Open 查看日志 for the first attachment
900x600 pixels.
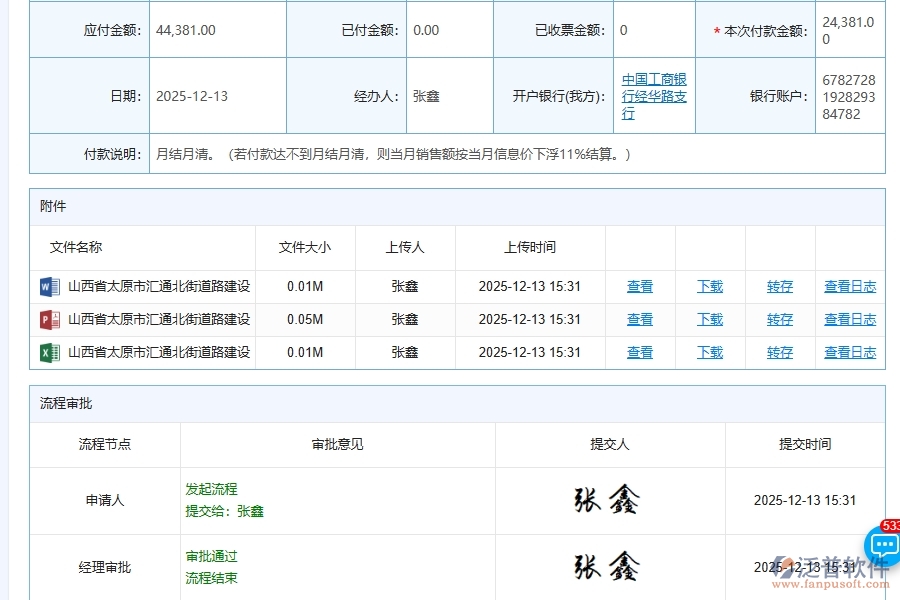coord(850,286)
